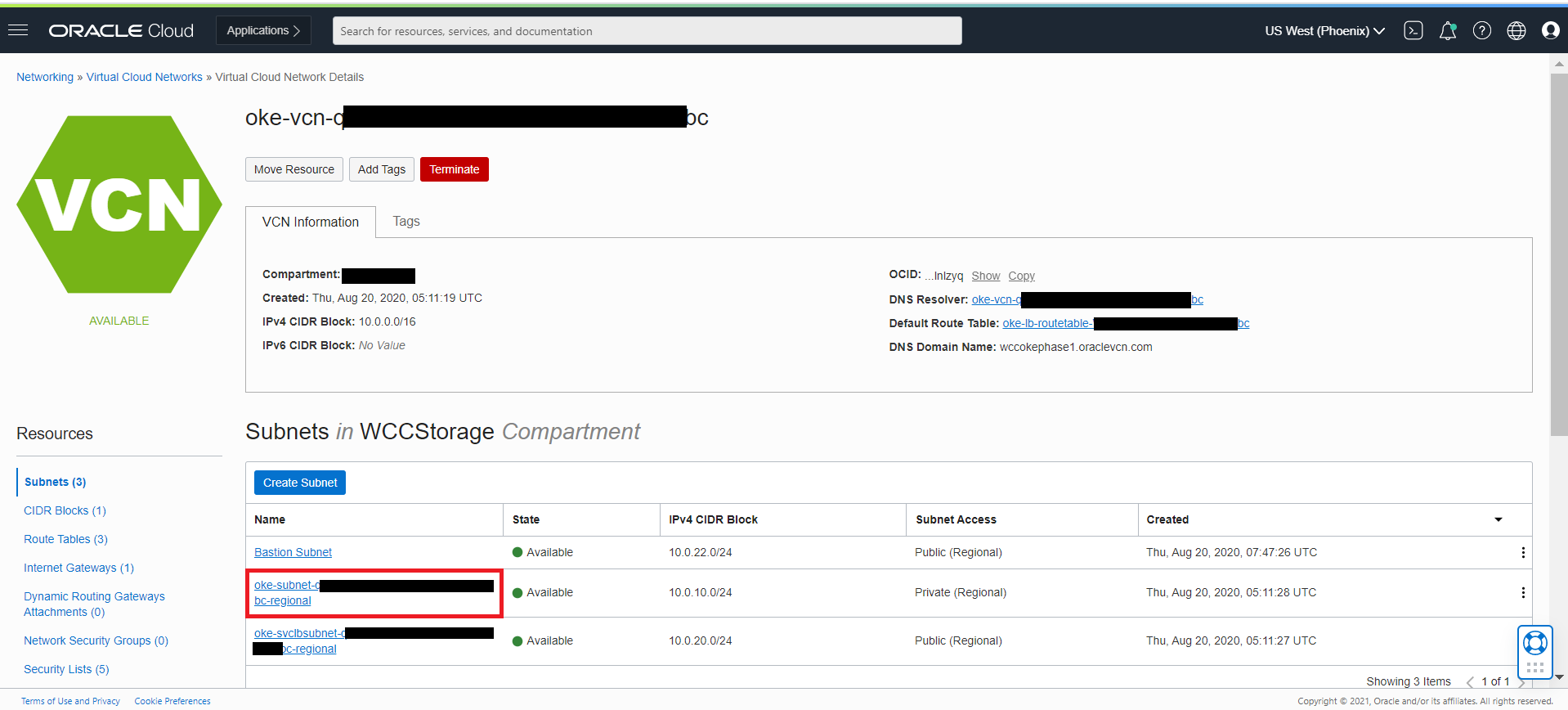This screenshot has width=1568, height=710.
Task: Open the help question mark icon
Action: click(x=1482, y=30)
